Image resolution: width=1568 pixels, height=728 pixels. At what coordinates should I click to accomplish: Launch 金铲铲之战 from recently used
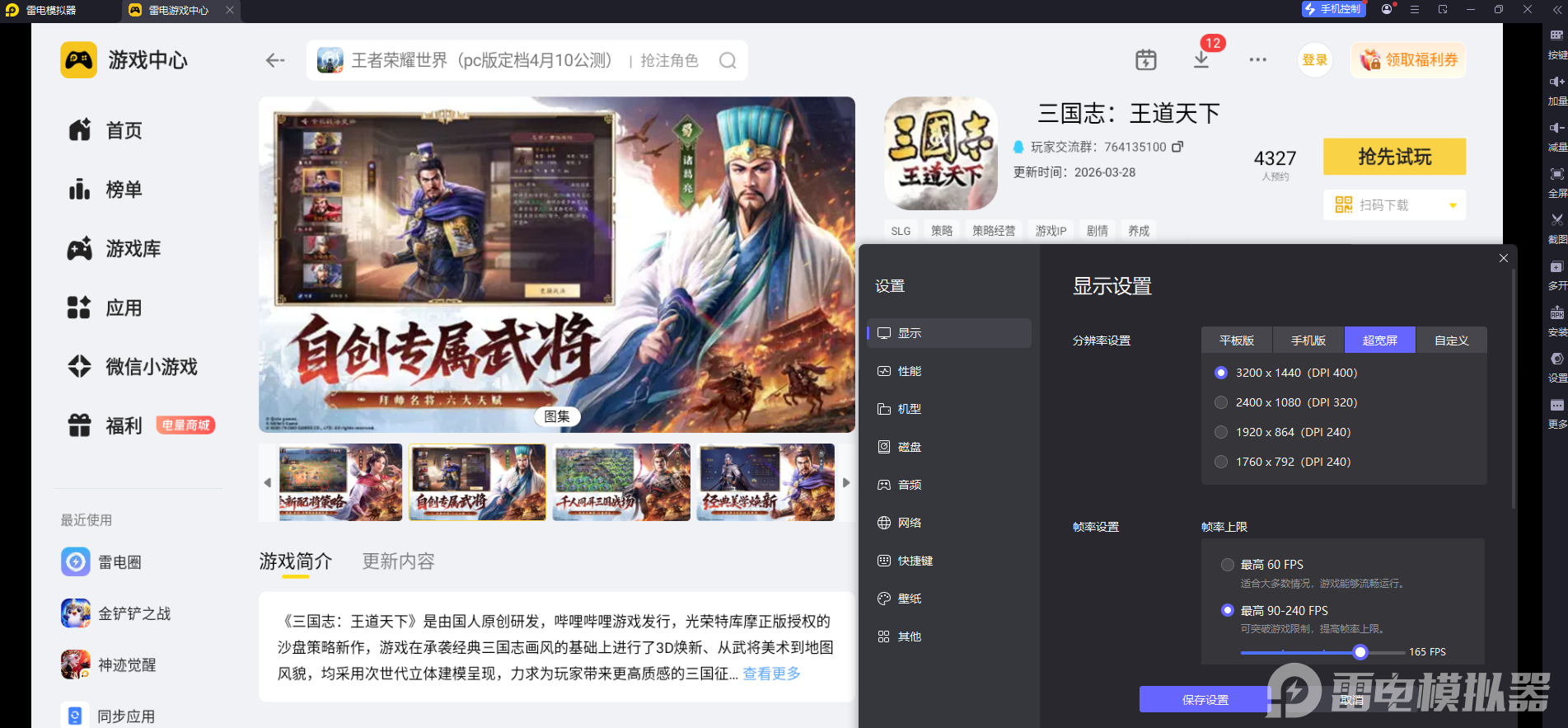(116, 613)
